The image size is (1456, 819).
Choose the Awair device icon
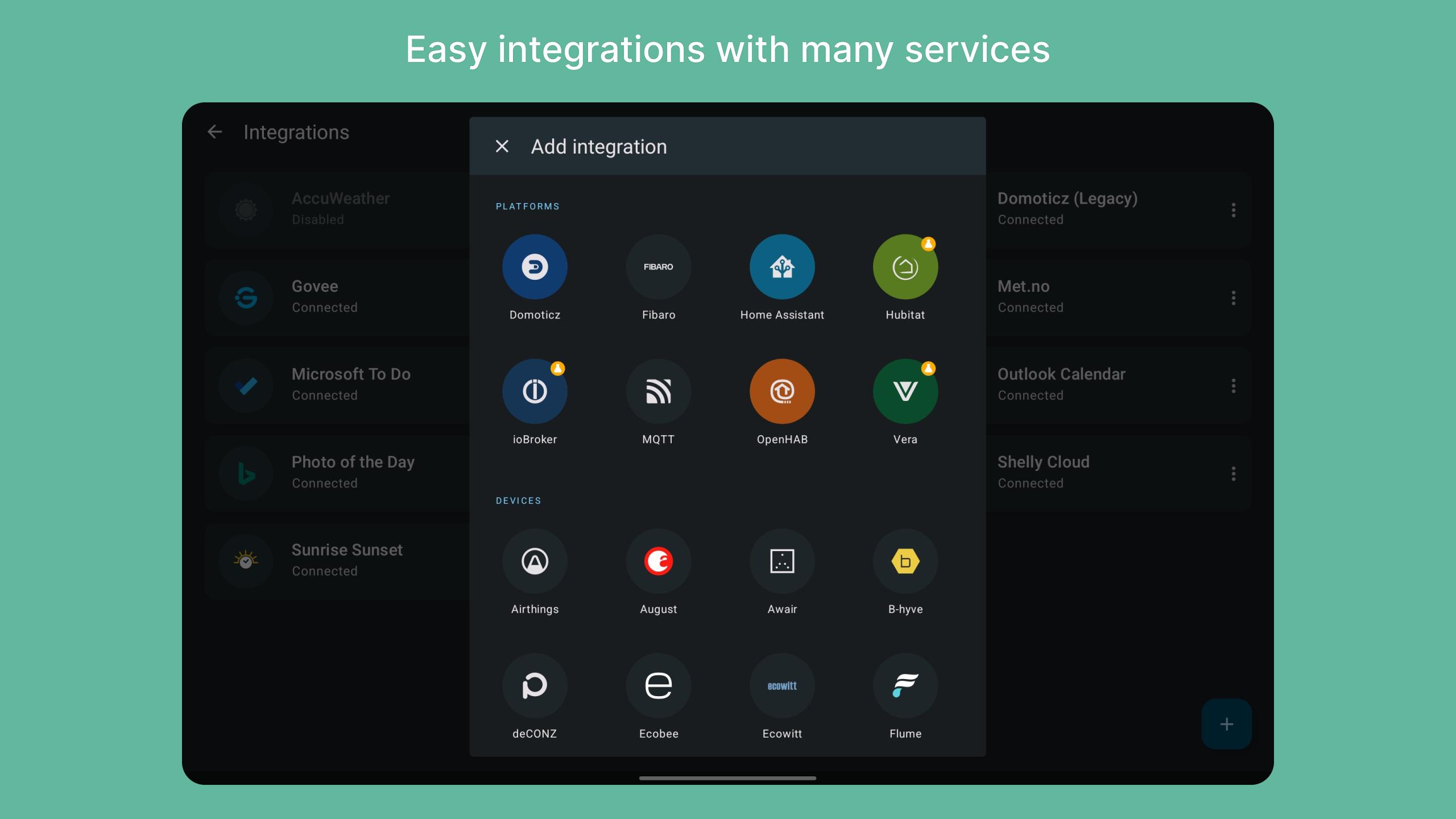pos(782,561)
